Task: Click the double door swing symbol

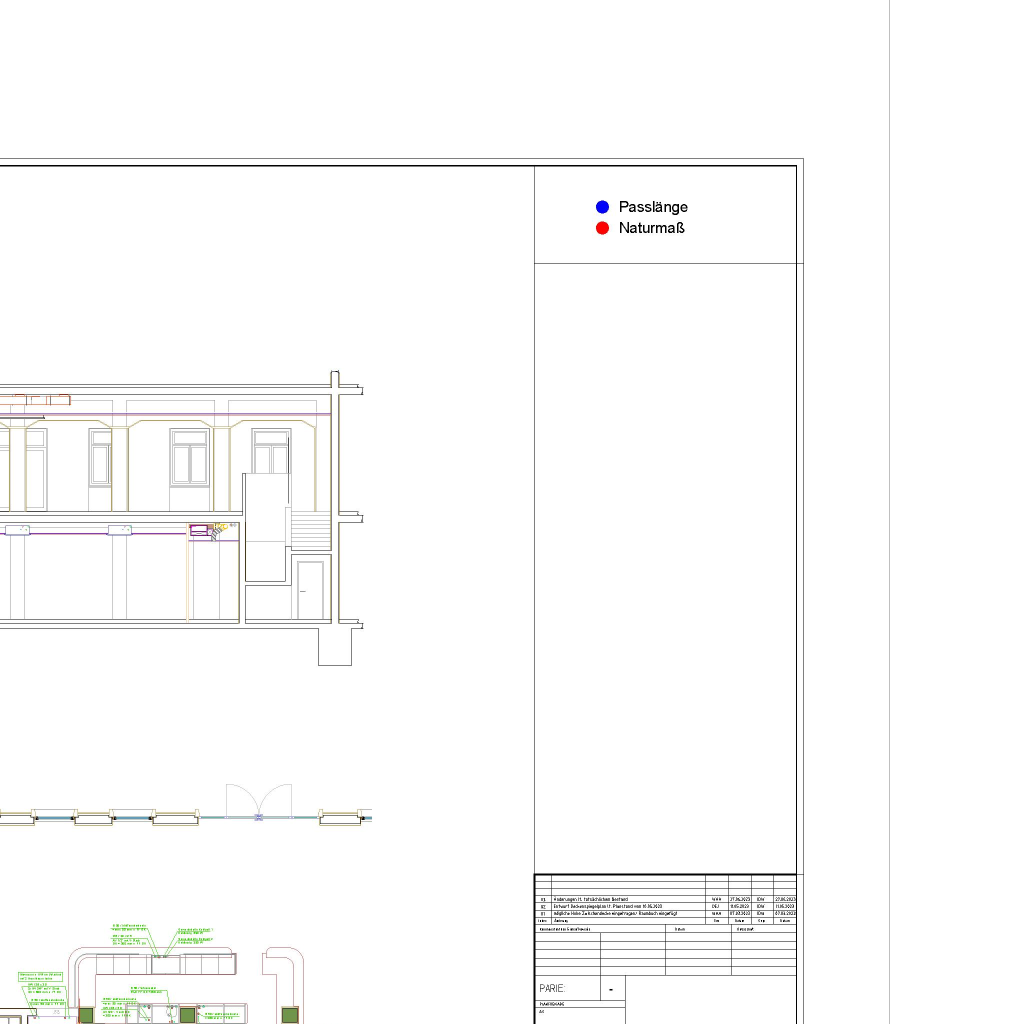Action: 259,802
